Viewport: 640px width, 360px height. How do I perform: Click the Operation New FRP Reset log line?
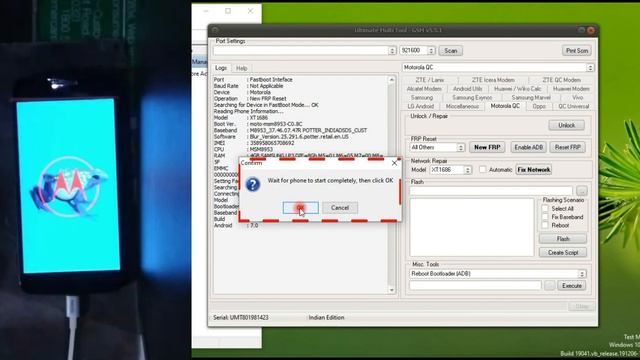coord(250,99)
